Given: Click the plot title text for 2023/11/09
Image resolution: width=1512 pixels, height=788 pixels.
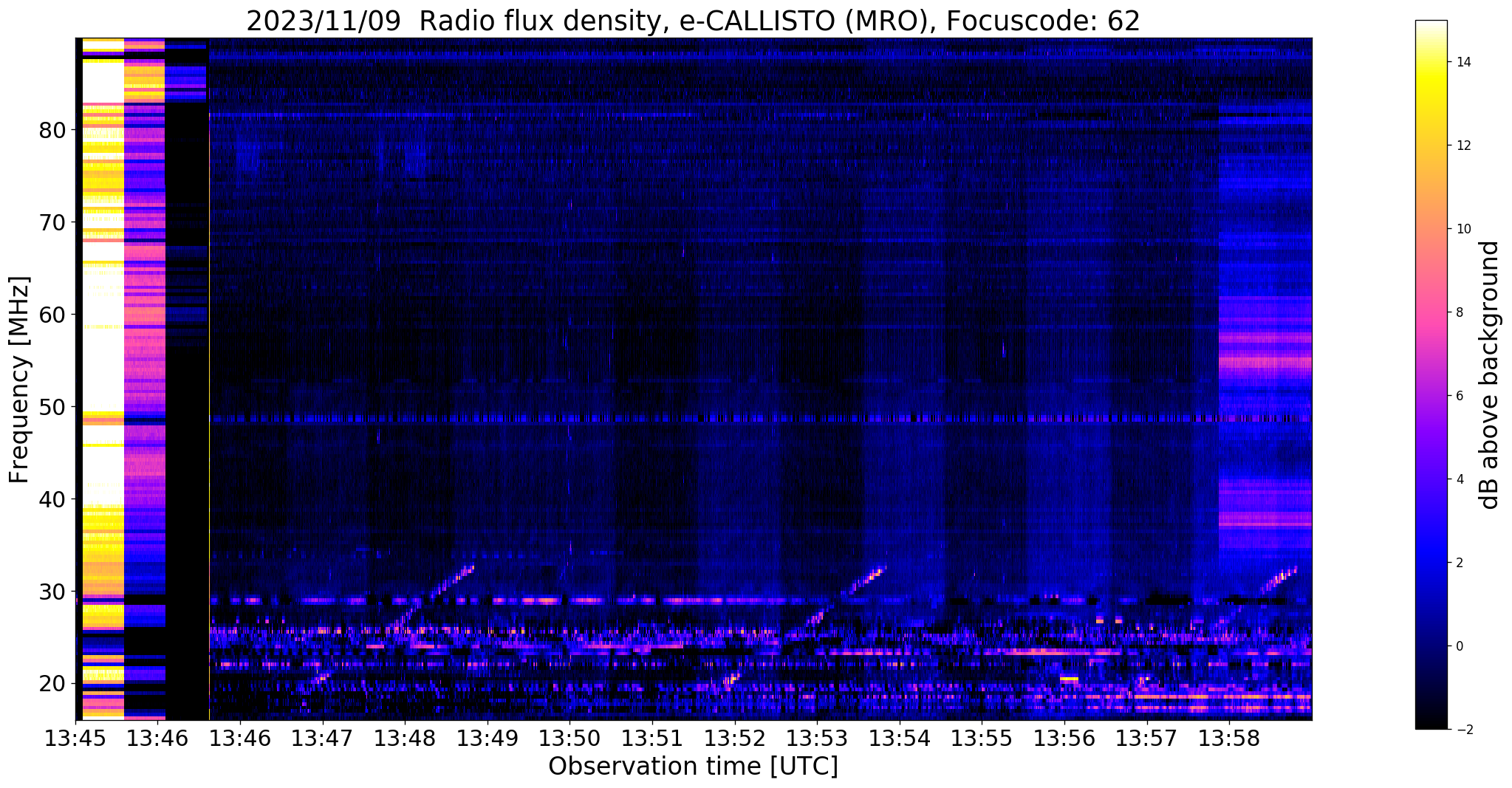Looking at the screenshot, I should coord(693,21).
